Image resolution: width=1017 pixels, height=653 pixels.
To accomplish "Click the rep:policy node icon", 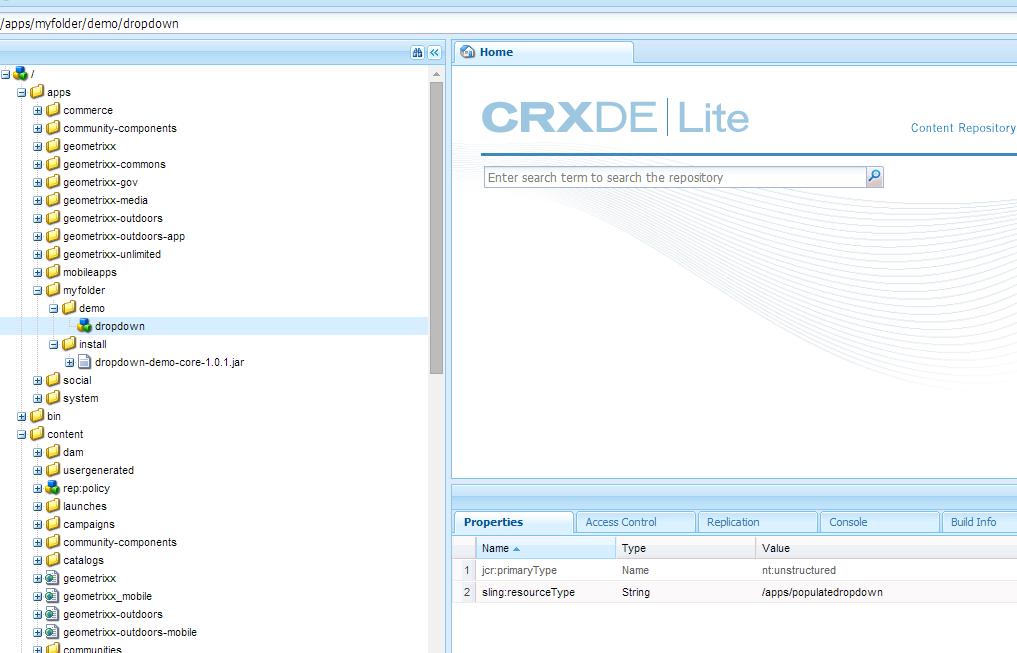I will (x=53, y=488).
